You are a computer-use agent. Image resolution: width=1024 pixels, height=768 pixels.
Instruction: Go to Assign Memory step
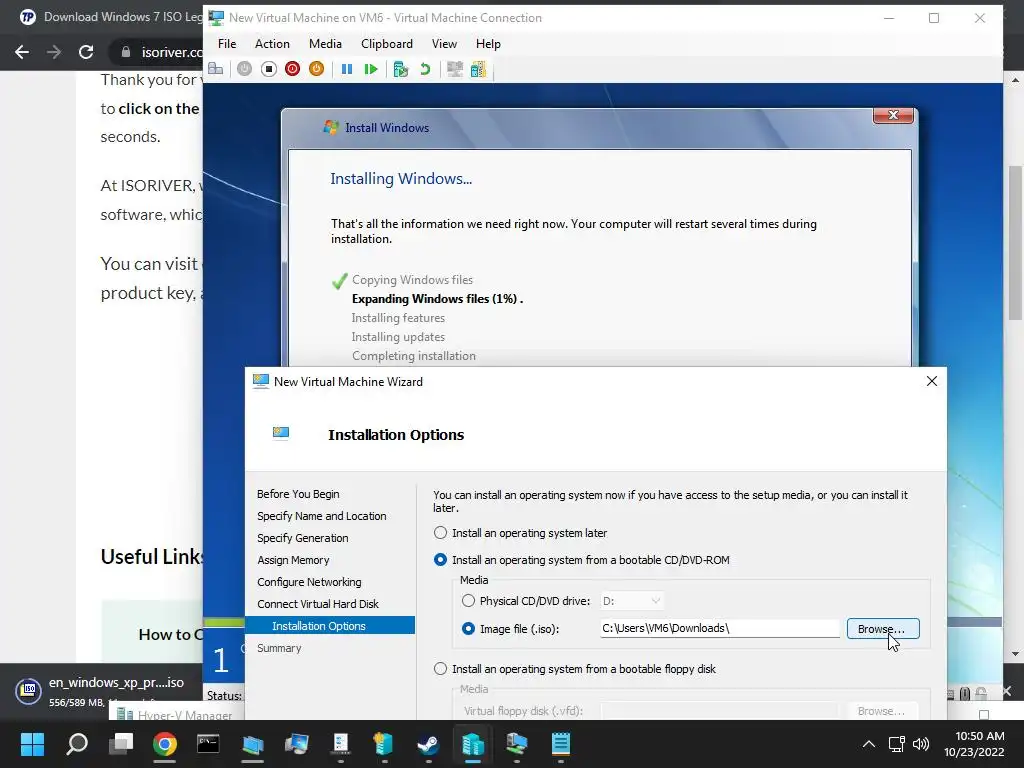[x=293, y=560]
